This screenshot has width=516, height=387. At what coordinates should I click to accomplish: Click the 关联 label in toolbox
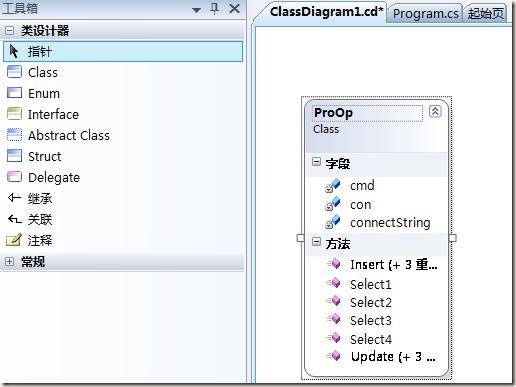[x=40, y=219]
